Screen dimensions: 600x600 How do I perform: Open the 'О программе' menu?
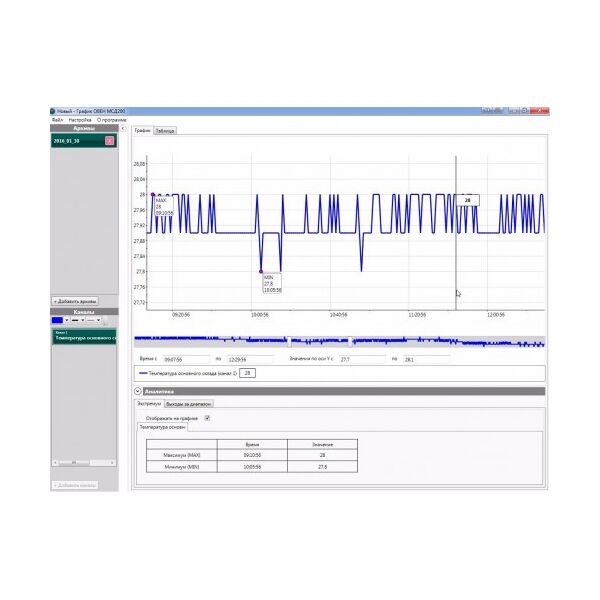pyautogui.click(x=111, y=119)
